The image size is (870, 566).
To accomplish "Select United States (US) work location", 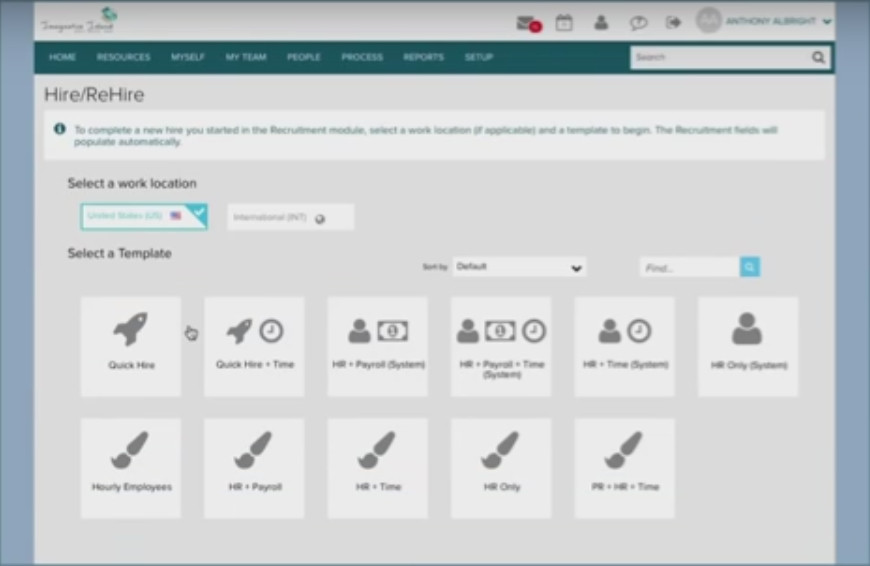I will coord(144,216).
